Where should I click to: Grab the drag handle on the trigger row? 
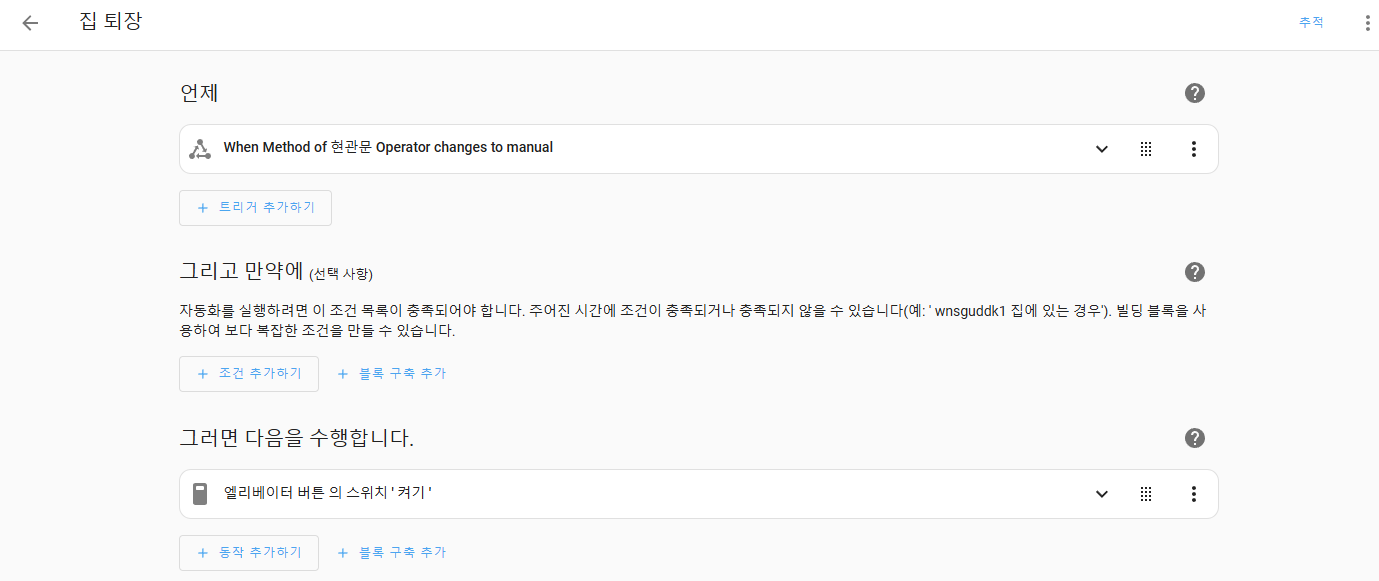(x=1146, y=149)
